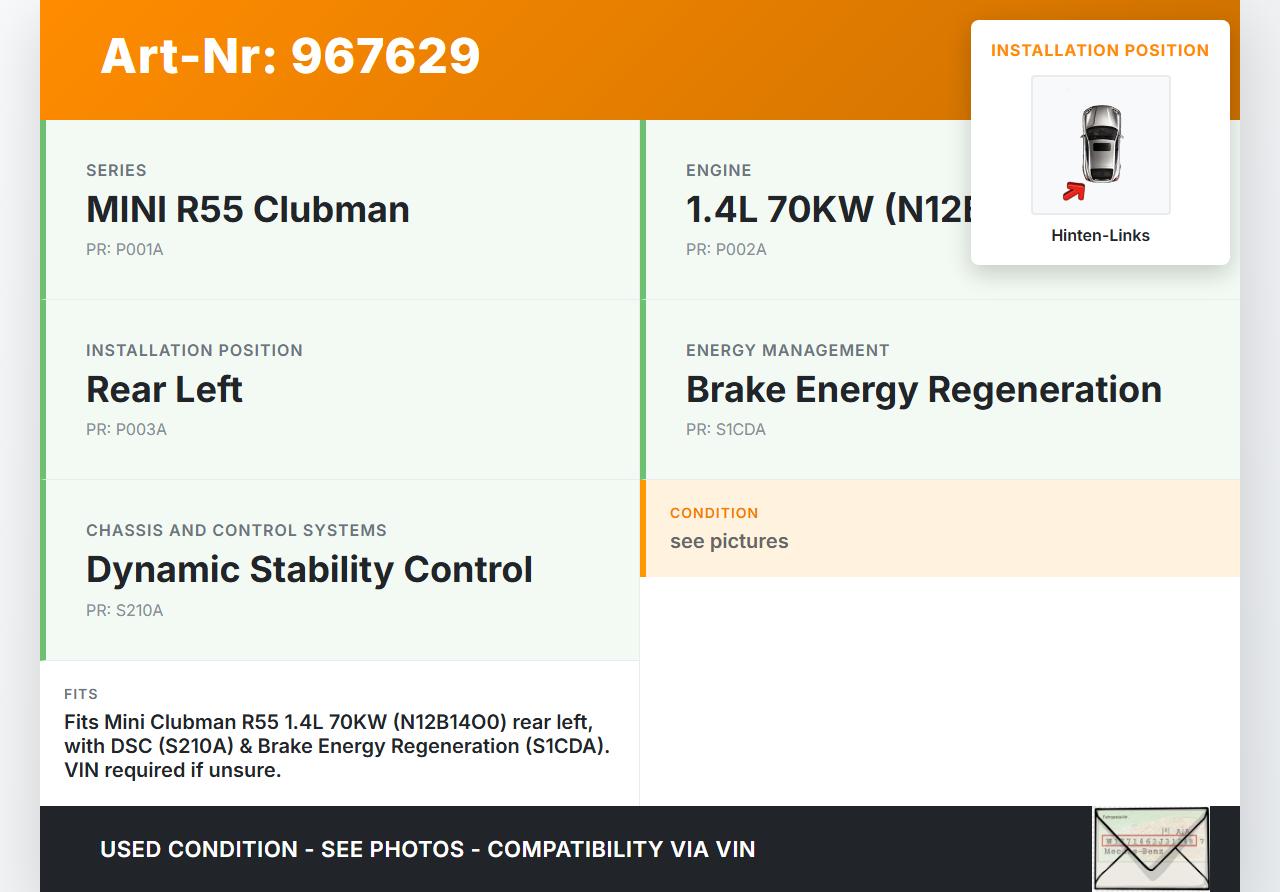1280x892 pixels.
Task: Click PR code S210A under stability control
Action: click(x=125, y=610)
